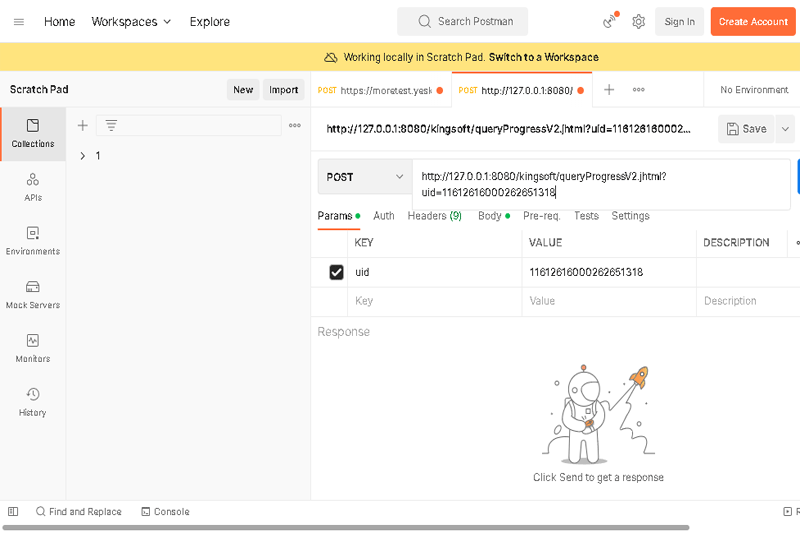Show Monitors in the sidebar

click(33, 348)
